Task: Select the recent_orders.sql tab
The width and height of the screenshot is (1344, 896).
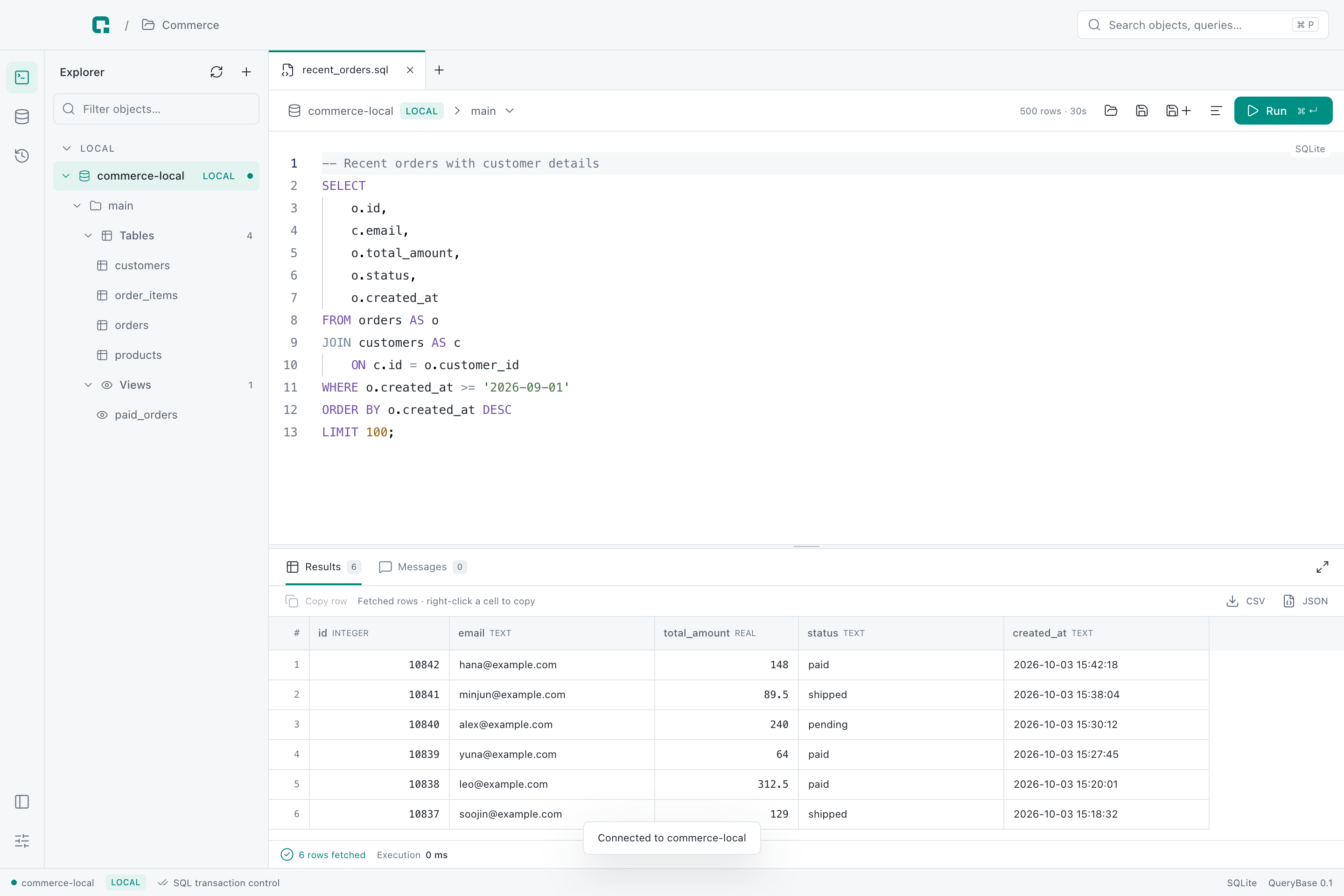Action: pyautogui.click(x=346, y=70)
